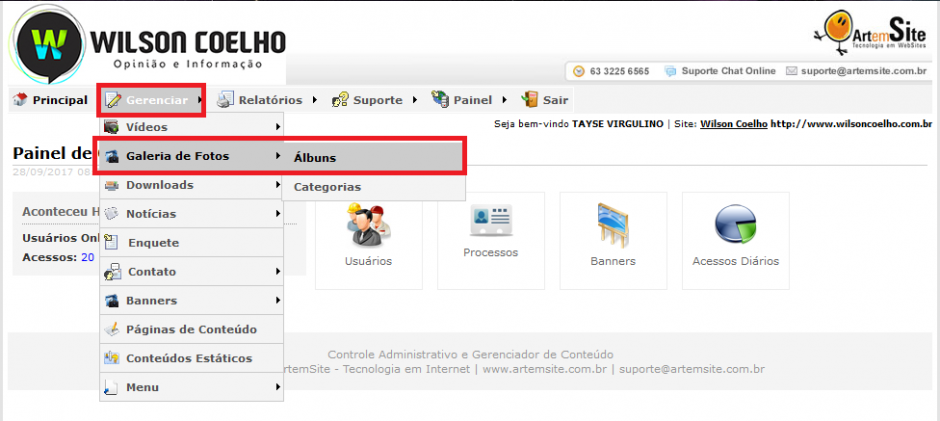Click the Wilson Coelho logo
Image resolution: width=940 pixels, height=421 pixels.
pyautogui.click(x=149, y=43)
